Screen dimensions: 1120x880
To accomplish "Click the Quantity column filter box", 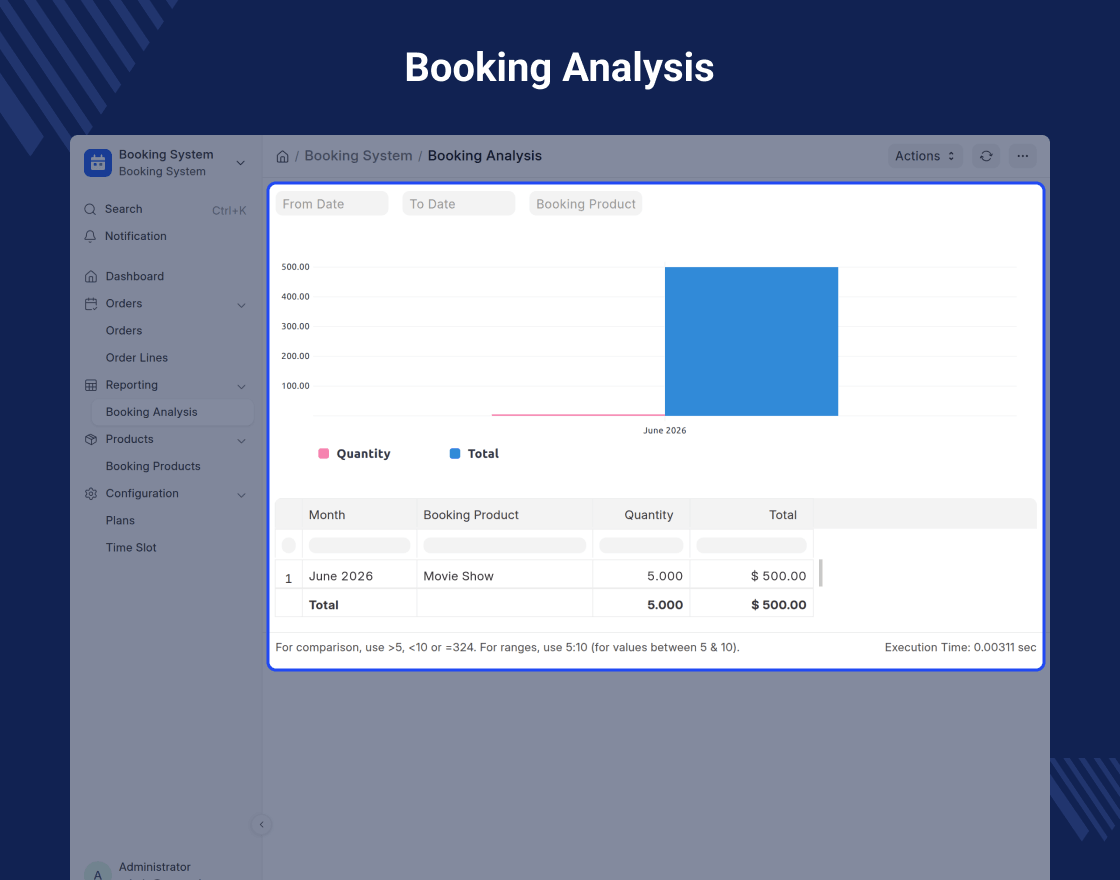I will [641, 546].
